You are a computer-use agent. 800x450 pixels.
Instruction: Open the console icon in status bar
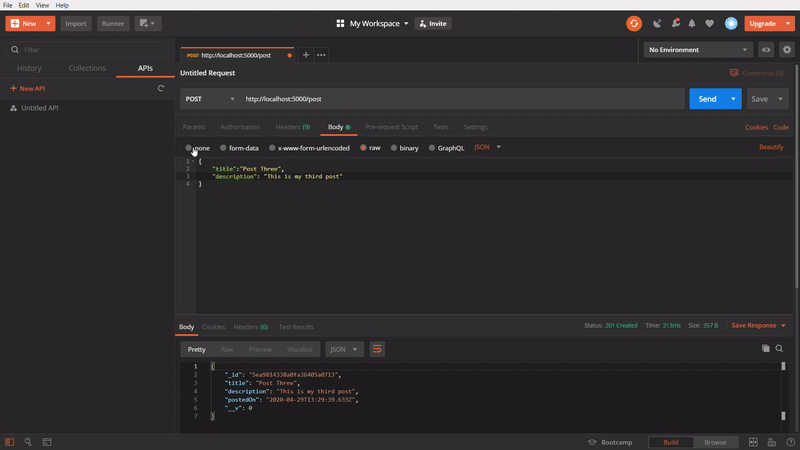point(47,442)
